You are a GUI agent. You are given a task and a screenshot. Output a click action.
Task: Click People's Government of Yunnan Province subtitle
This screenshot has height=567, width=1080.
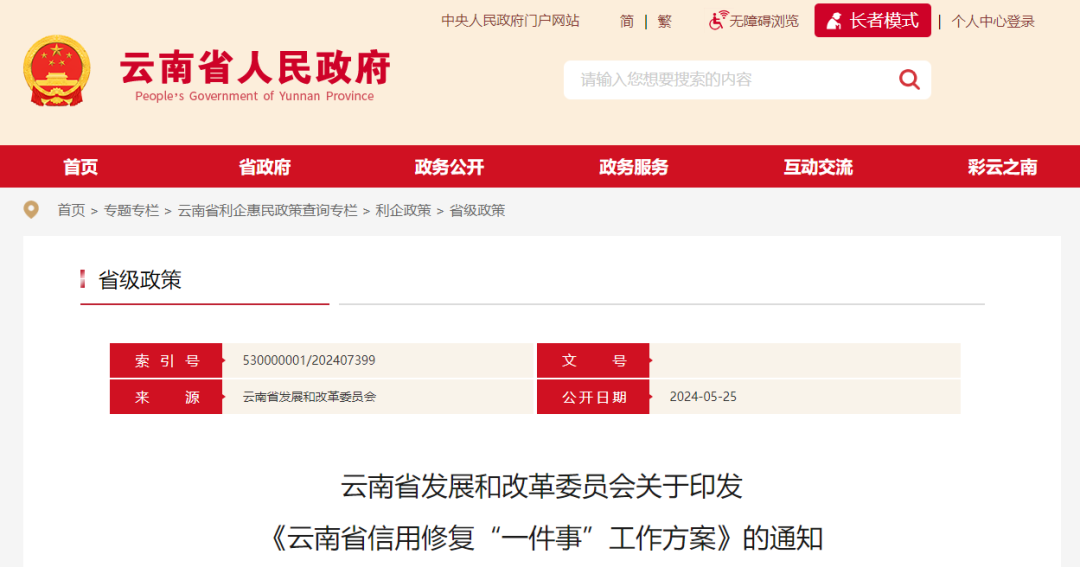(254, 96)
